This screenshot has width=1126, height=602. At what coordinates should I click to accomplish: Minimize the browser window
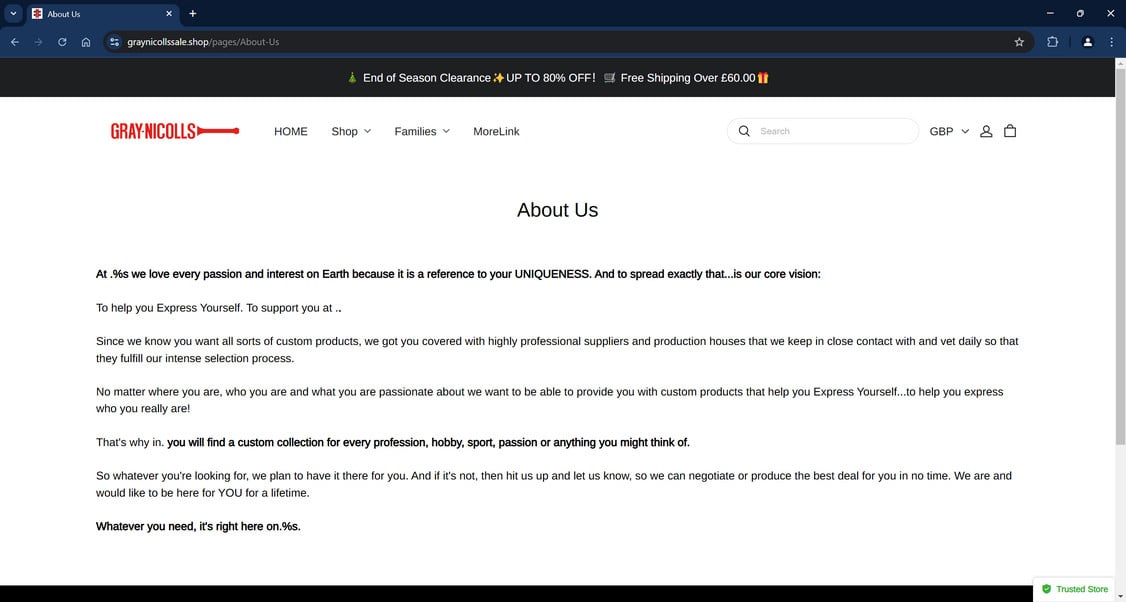pyautogui.click(x=1050, y=14)
